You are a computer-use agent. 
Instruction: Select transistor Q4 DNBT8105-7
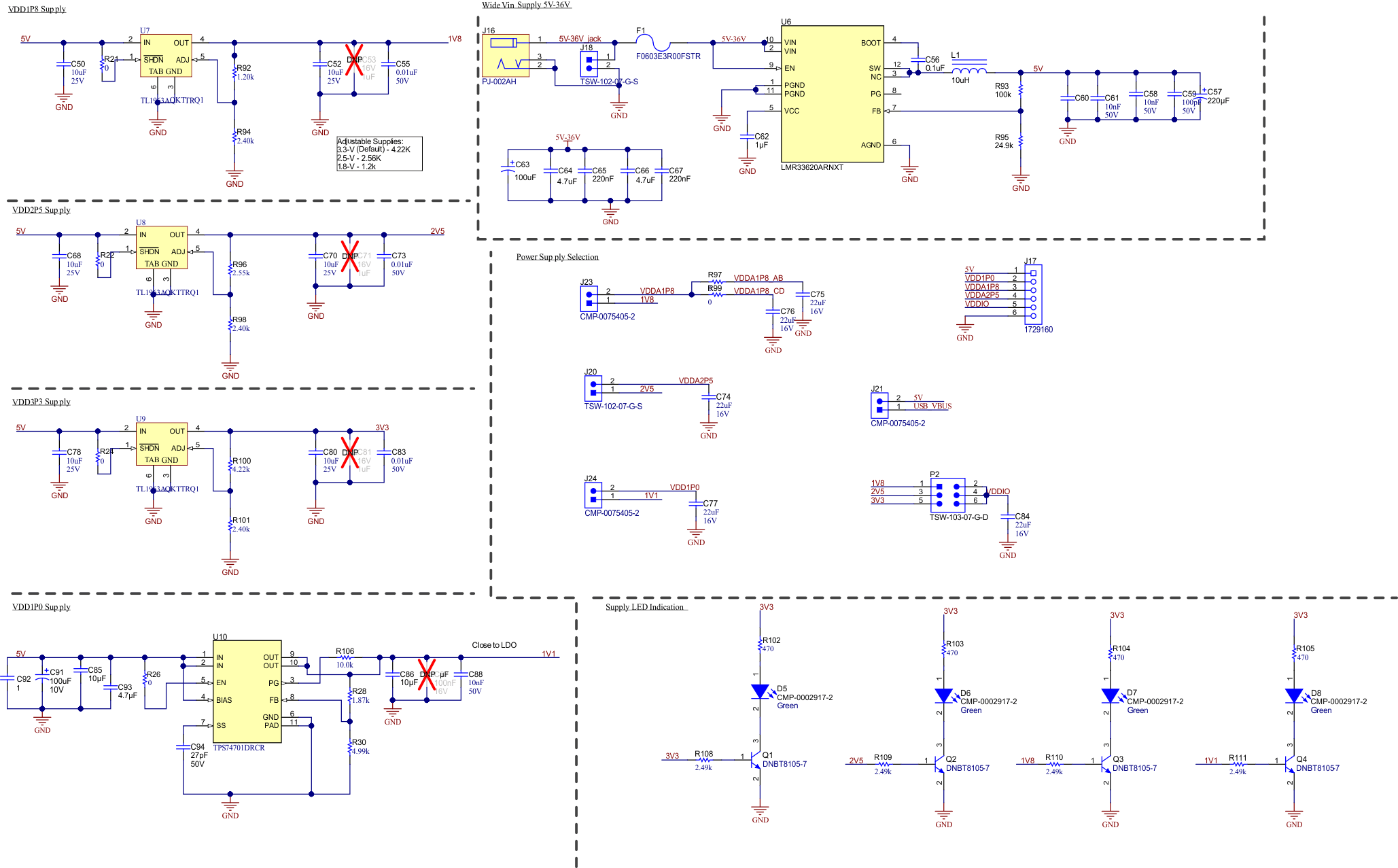coord(1290,763)
